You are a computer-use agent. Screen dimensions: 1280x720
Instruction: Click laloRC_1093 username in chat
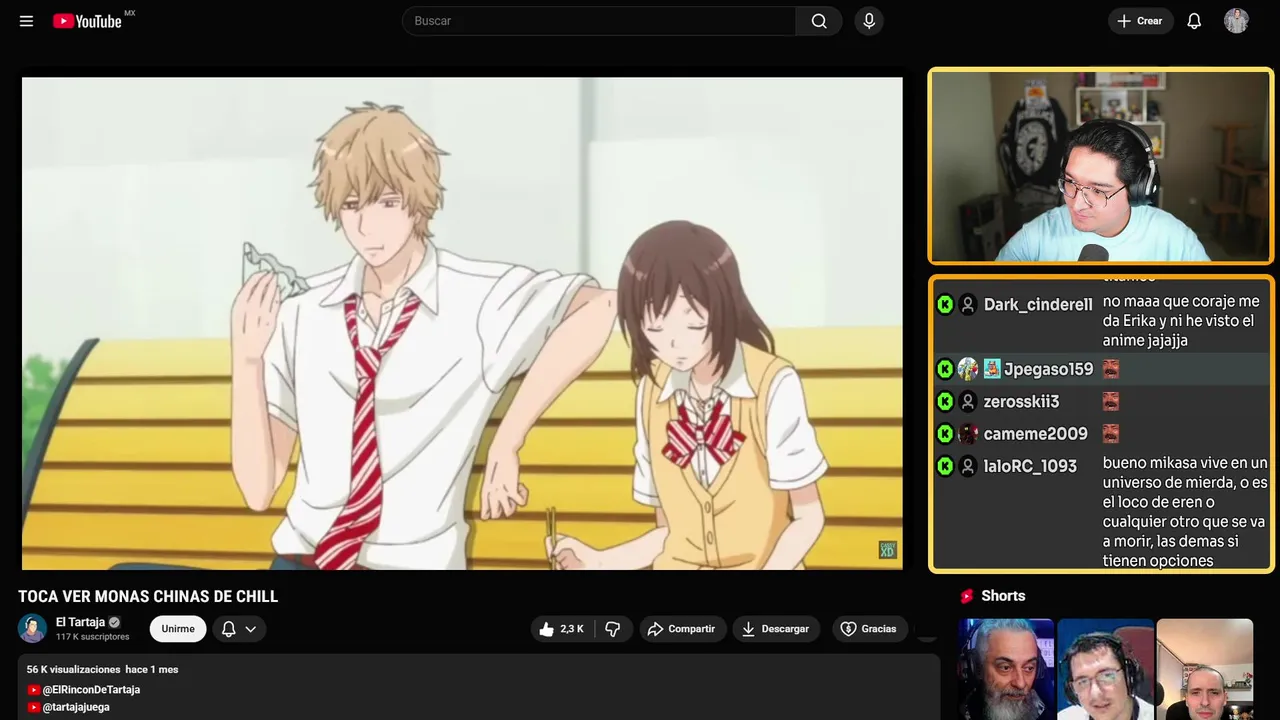point(1030,466)
